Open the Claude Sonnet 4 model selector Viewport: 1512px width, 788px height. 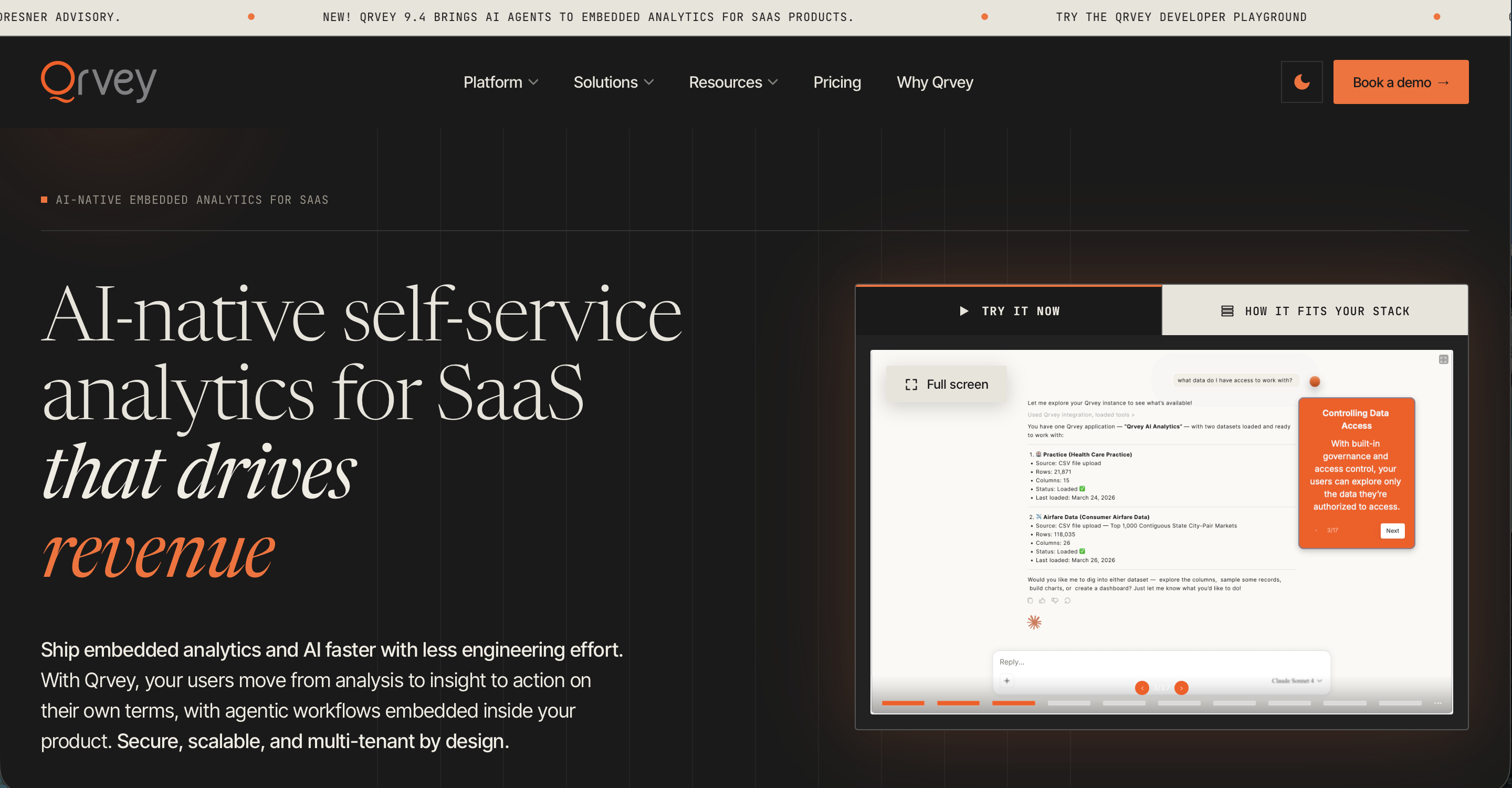(1296, 680)
